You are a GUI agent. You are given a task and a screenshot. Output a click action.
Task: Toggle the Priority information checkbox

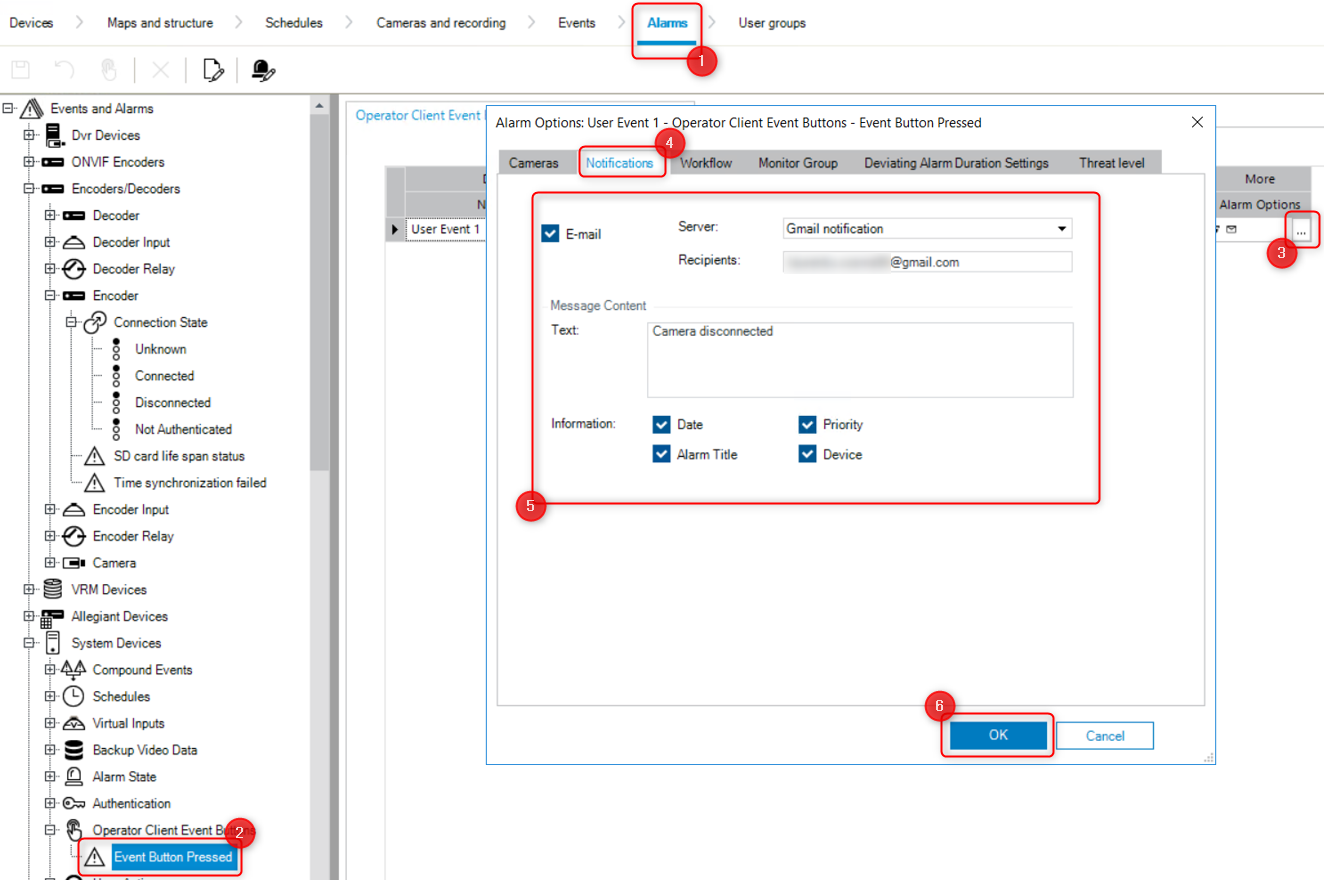807,425
